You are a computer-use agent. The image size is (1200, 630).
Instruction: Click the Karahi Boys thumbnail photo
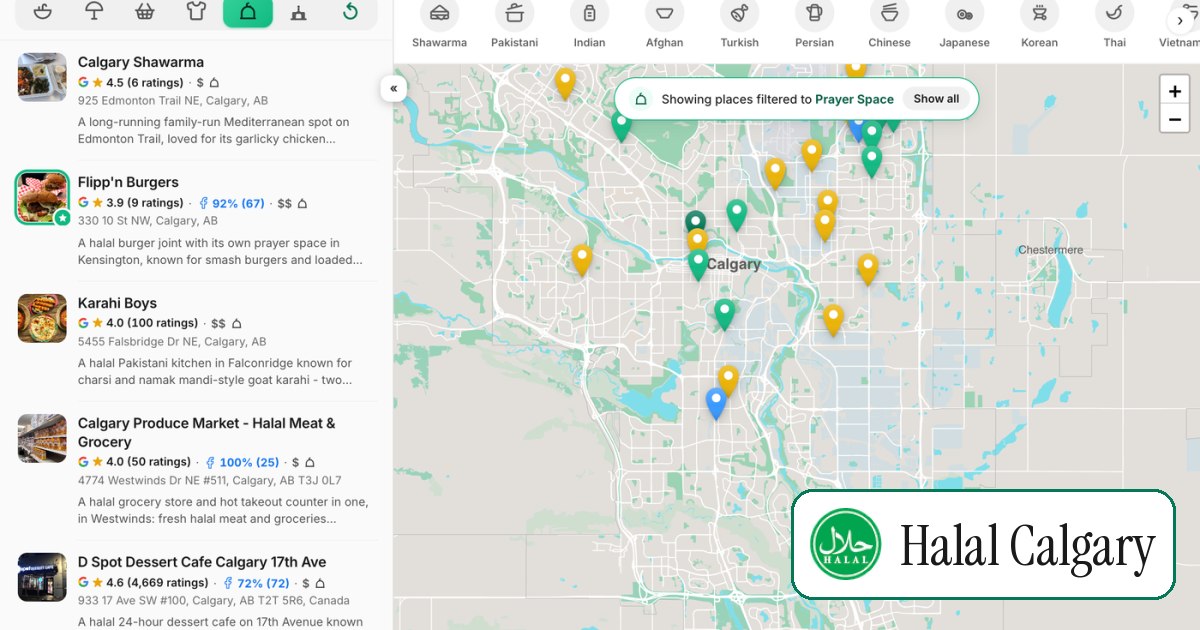(42, 318)
